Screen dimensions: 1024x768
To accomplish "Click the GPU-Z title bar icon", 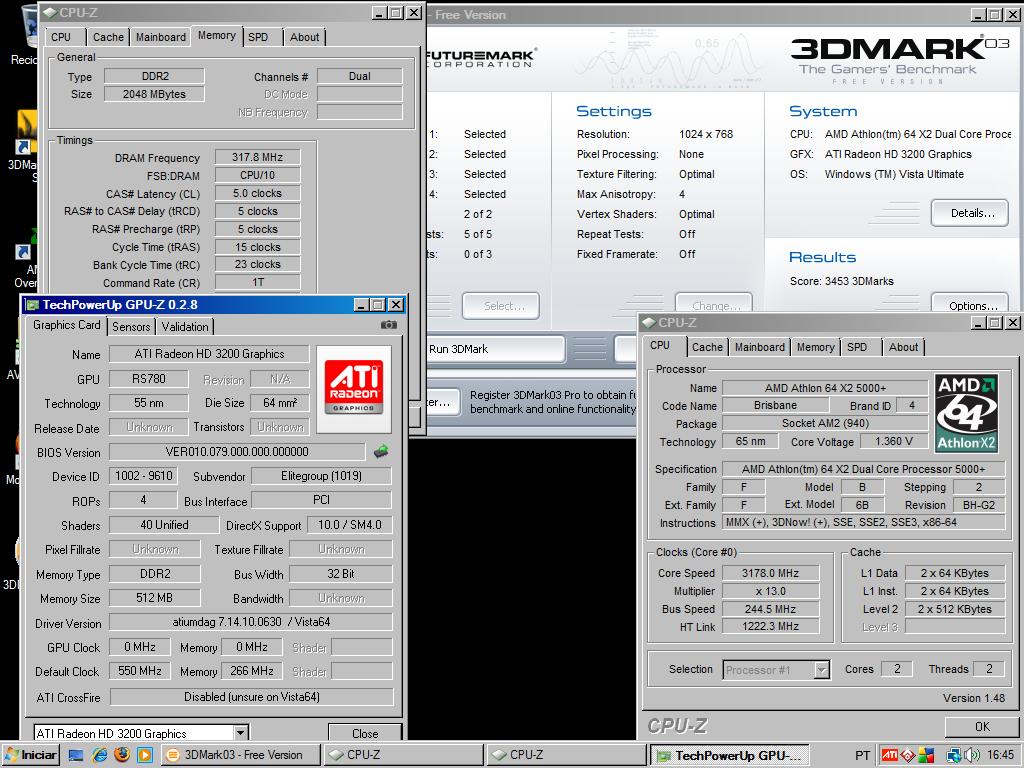I will point(31,304).
